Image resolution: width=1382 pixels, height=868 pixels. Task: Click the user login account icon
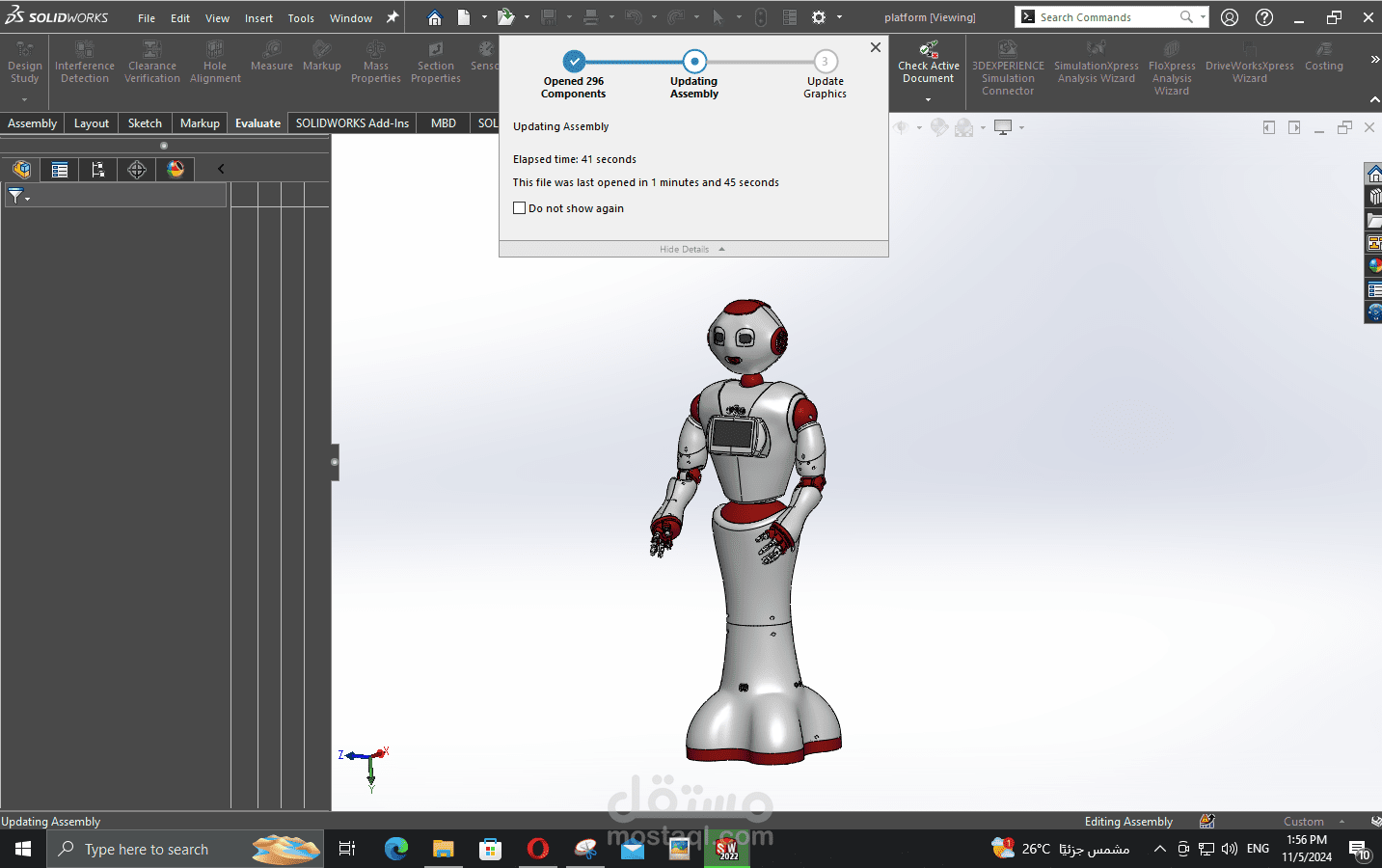pos(1230,17)
